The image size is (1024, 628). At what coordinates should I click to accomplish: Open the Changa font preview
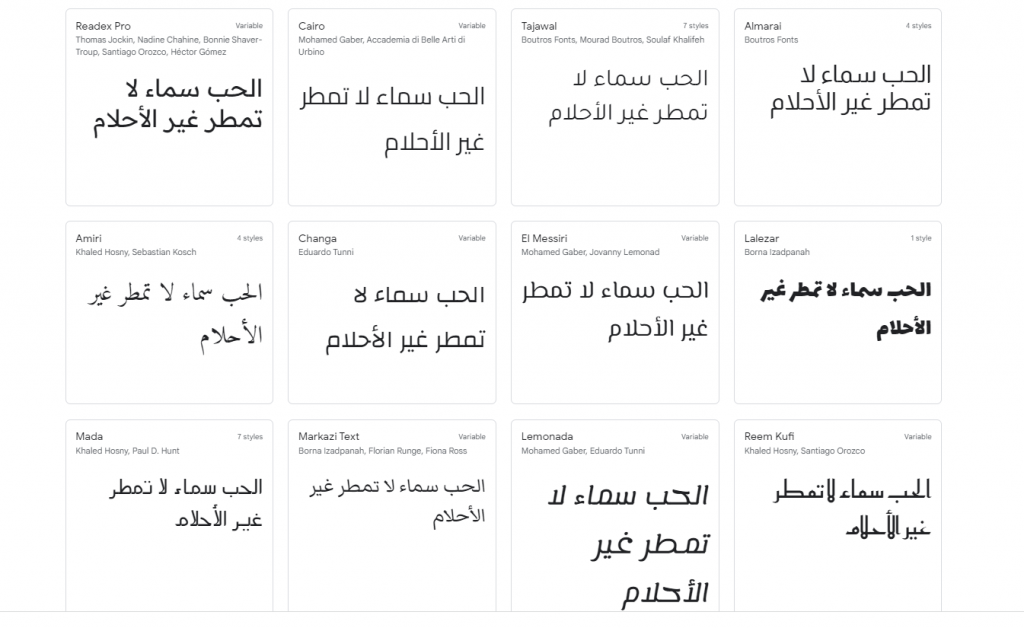pyautogui.click(x=406, y=317)
